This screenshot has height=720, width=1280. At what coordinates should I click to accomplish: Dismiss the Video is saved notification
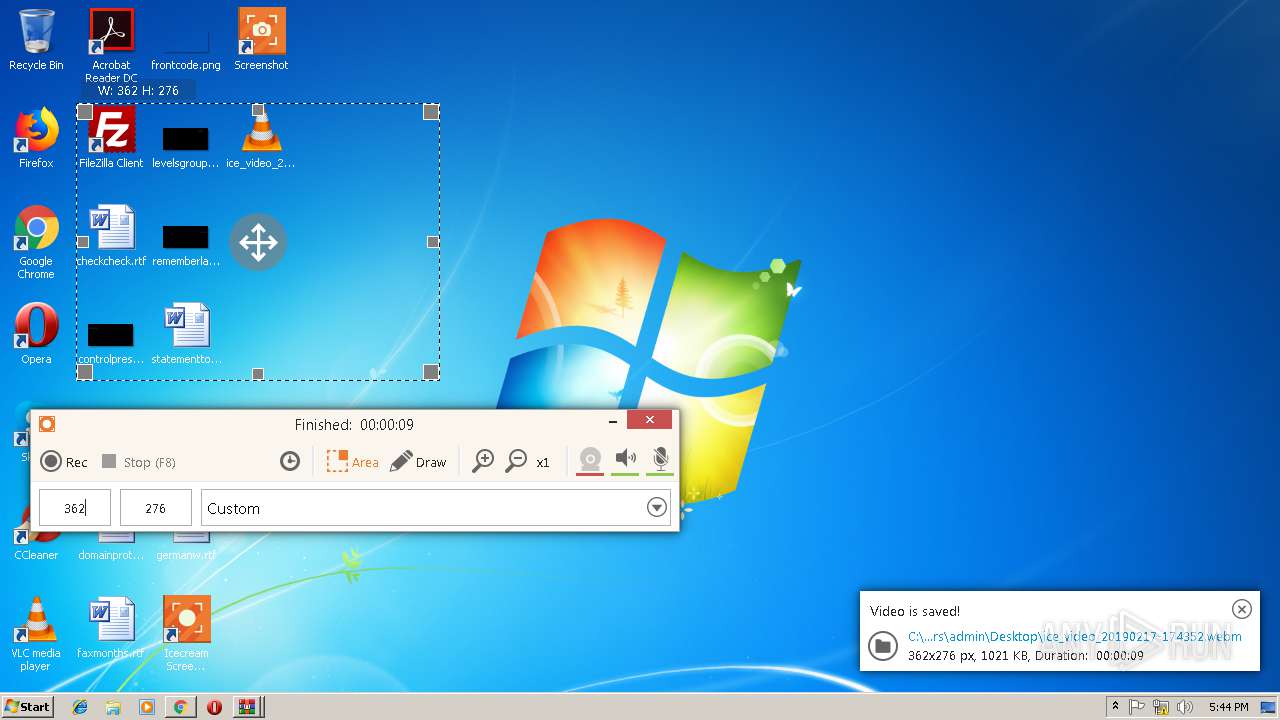[x=1241, y=609]
